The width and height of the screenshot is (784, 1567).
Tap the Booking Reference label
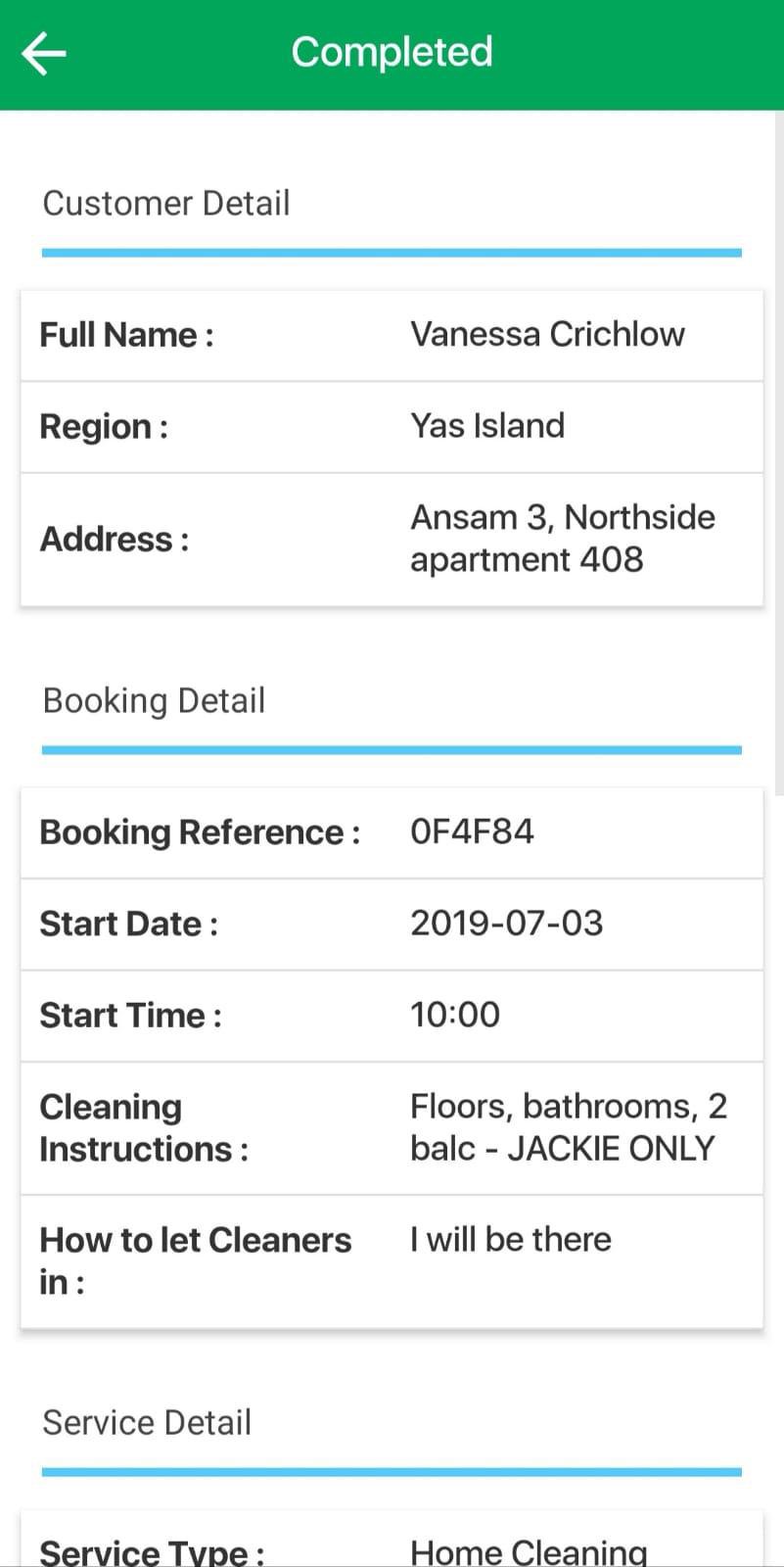click(200, 832)
